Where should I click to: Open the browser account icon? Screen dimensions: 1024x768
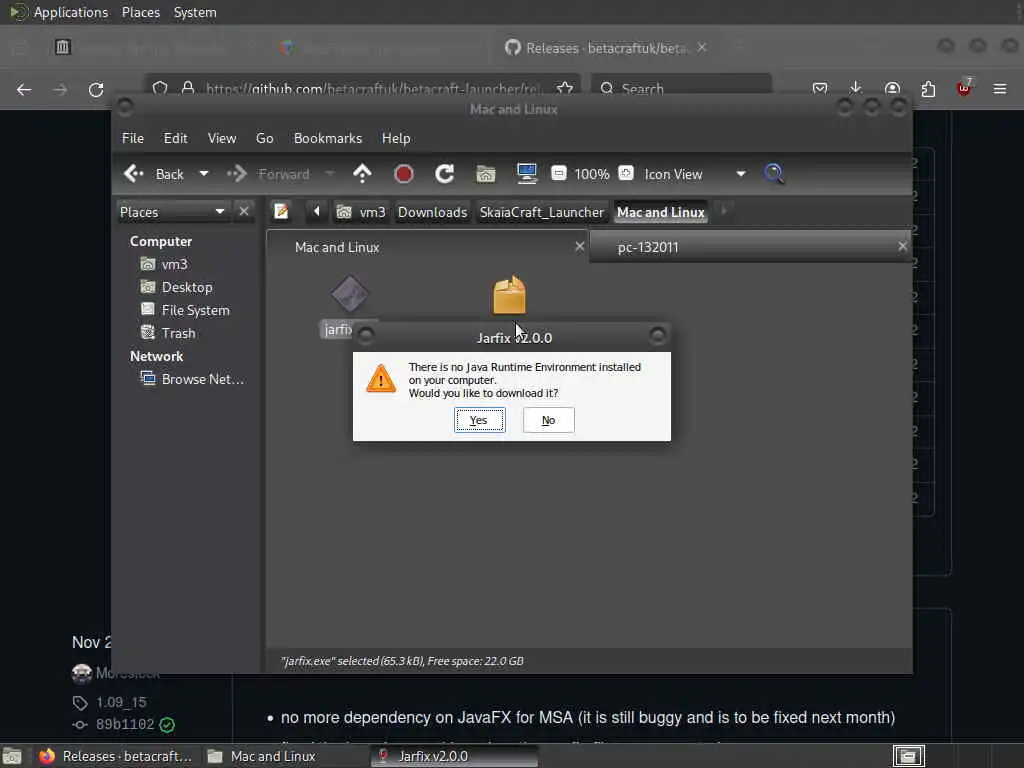pos(892,89)
